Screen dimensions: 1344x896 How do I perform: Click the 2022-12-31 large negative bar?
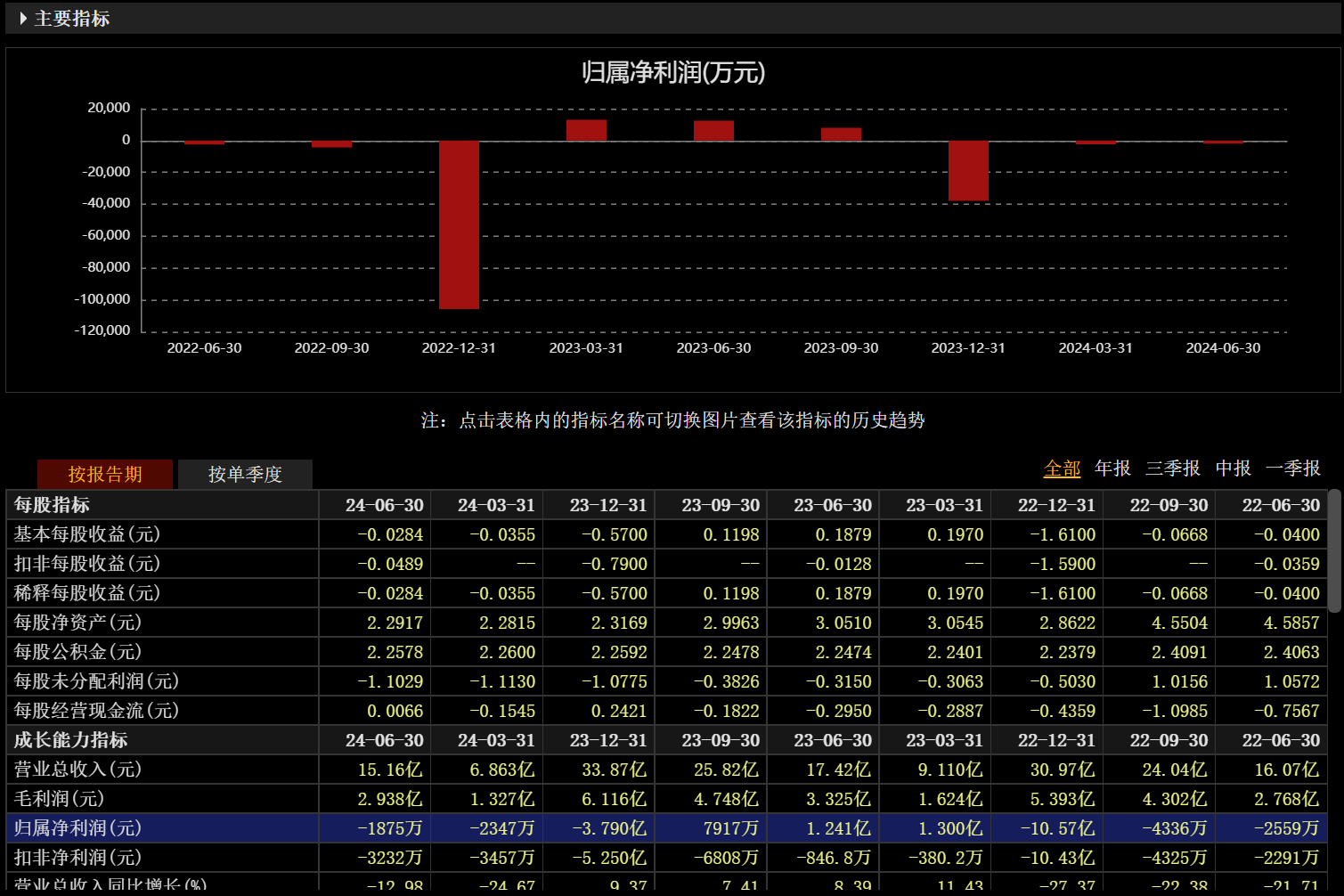click(x=459, y=224)
